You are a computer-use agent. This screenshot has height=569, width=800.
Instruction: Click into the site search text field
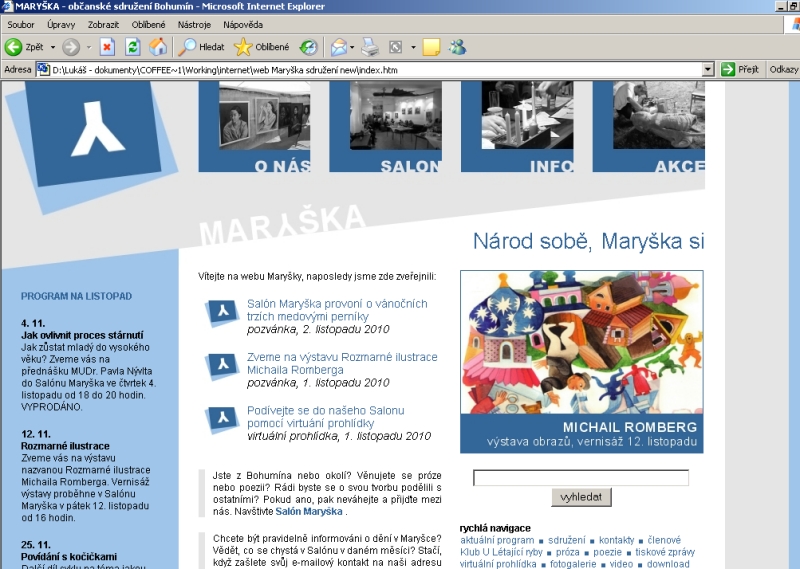(581, 478)
